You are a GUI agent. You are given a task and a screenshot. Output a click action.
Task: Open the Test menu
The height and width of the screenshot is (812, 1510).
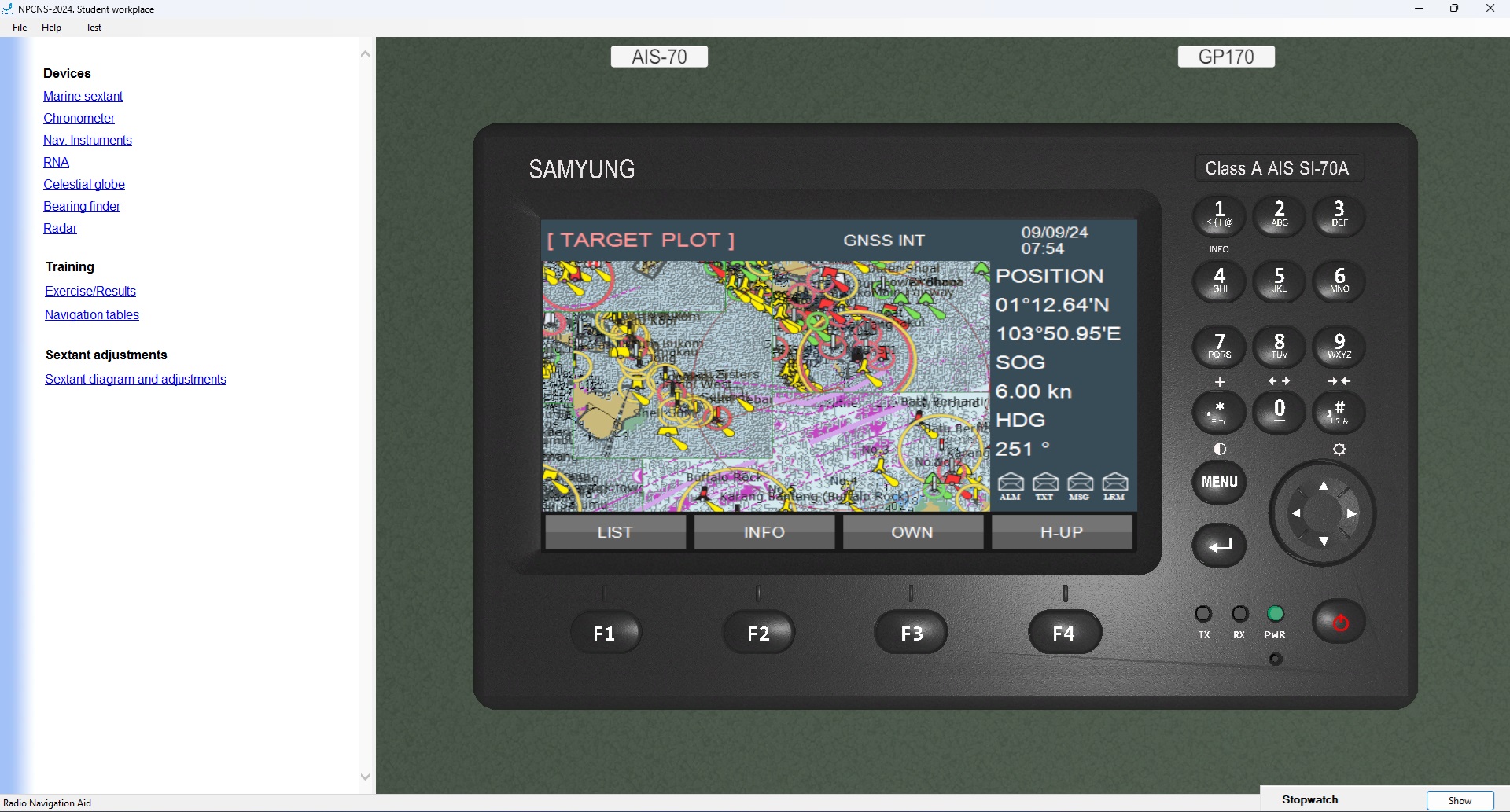click(x=92, y=28)
